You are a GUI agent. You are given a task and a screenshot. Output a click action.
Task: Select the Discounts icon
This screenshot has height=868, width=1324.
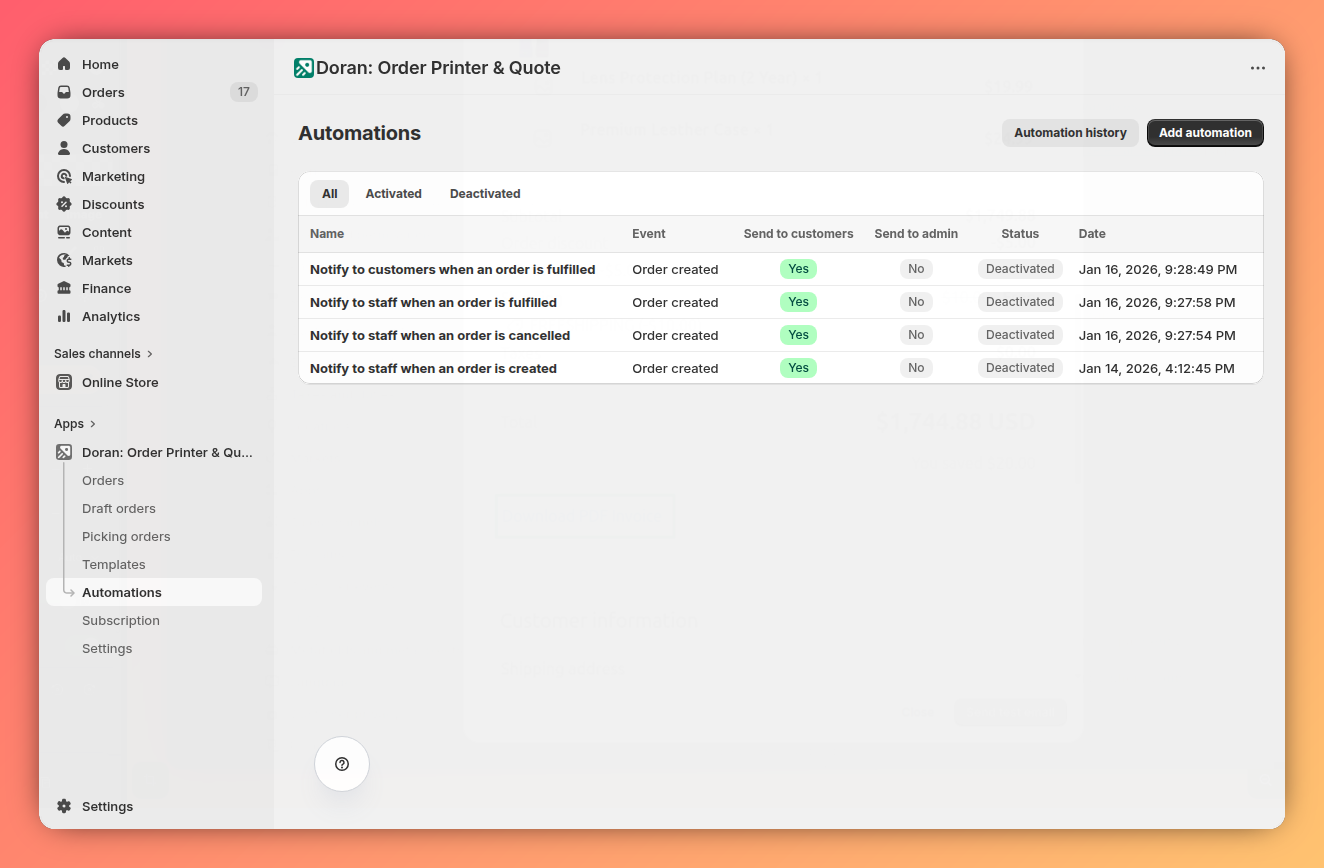[64, 204]
